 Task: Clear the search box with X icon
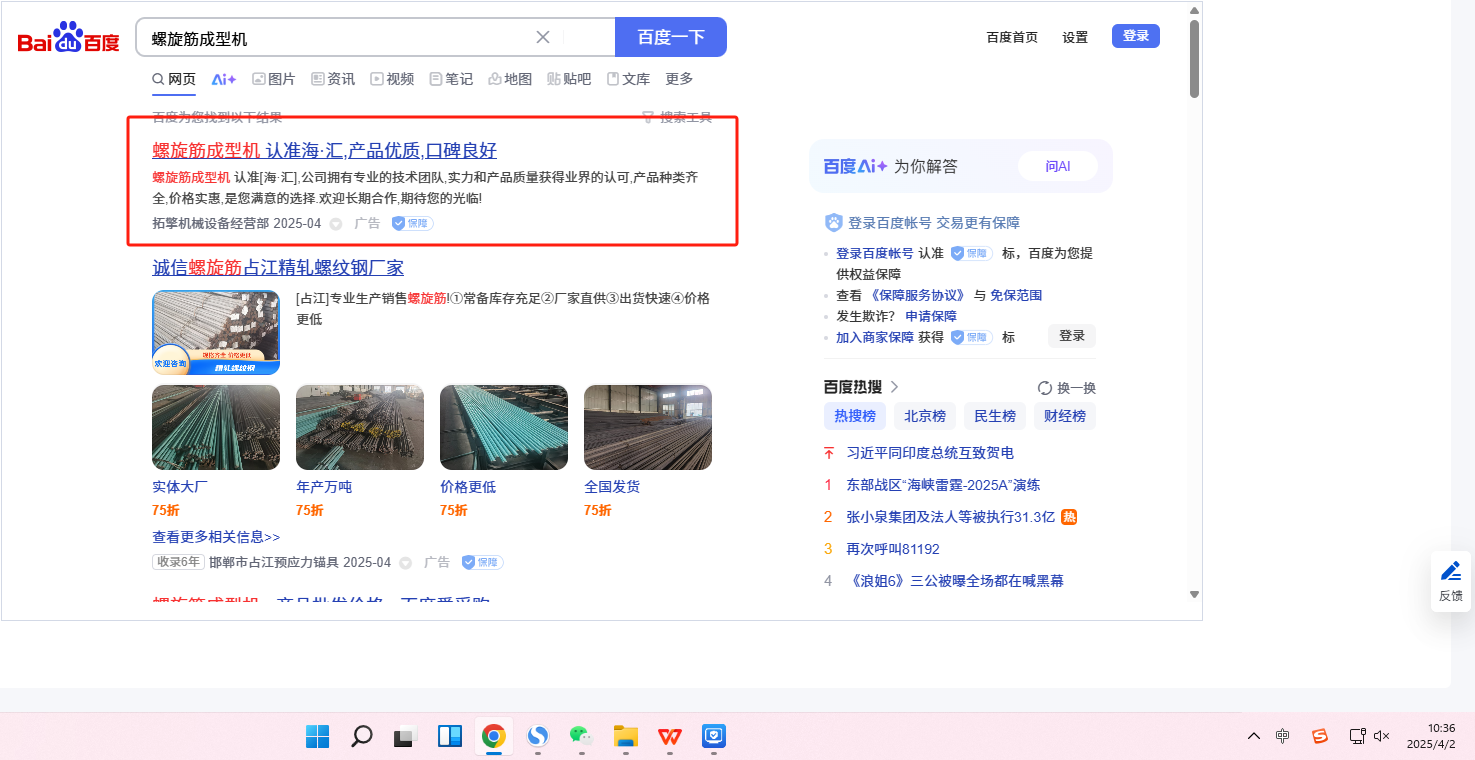tap(543, 37)
